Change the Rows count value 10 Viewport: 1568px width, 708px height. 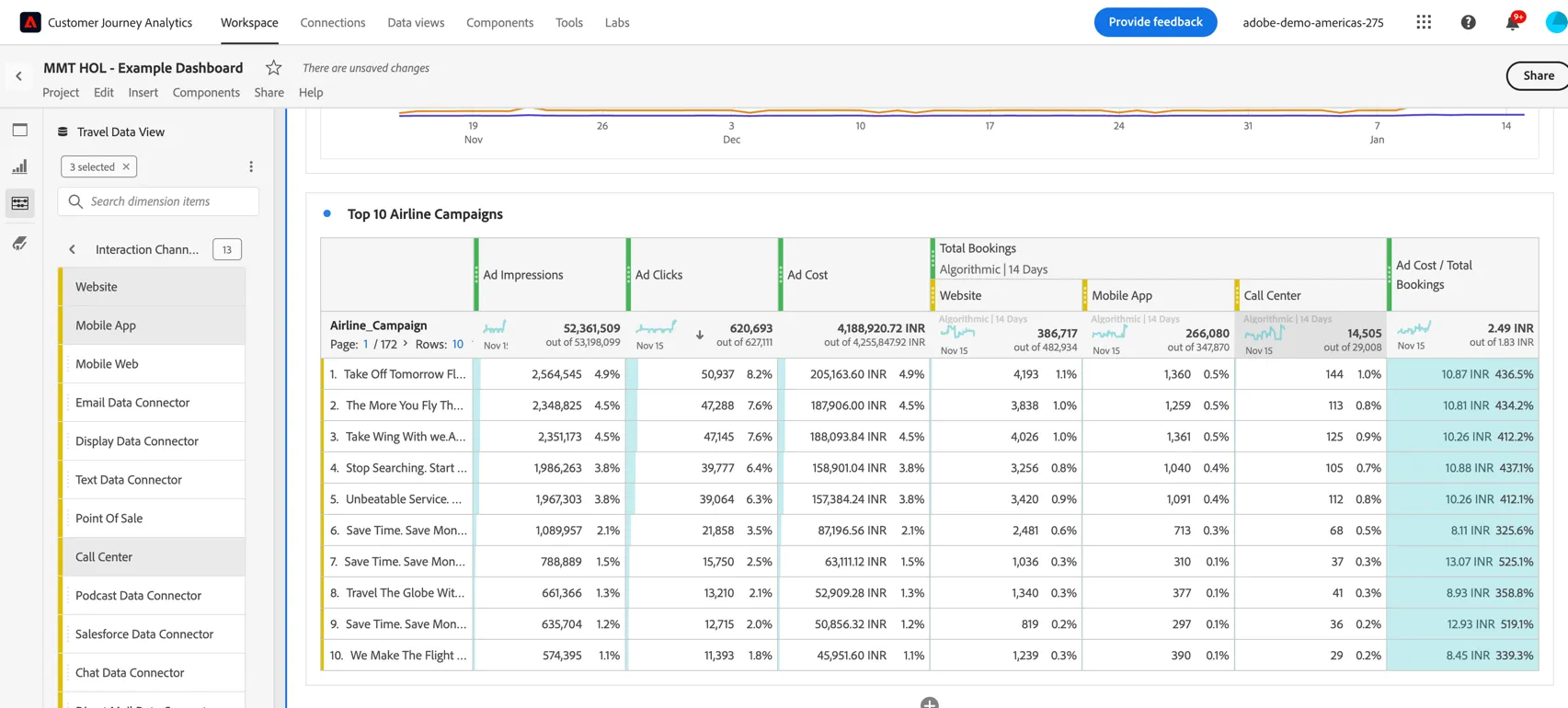(x=457, y=344)
